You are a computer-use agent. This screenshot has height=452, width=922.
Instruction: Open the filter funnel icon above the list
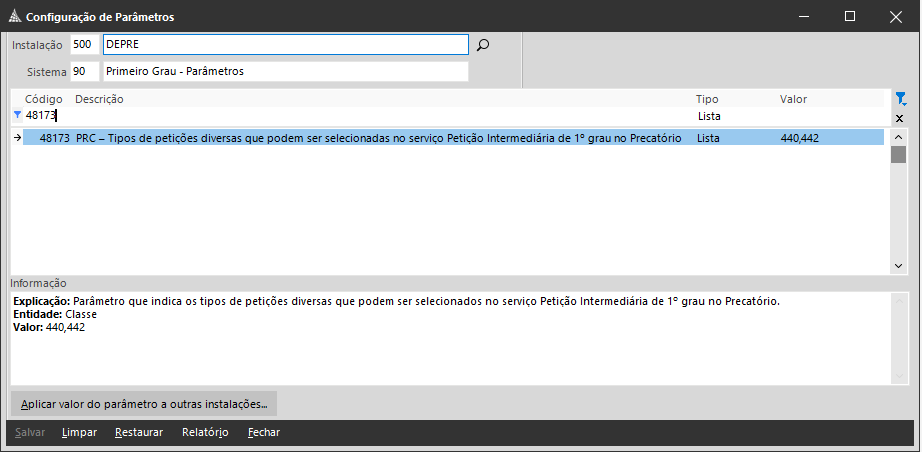pos(900,98)
